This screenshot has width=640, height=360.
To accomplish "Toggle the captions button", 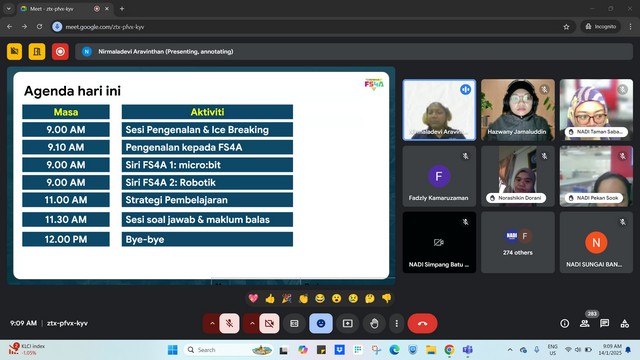I will tap(294, 323).
